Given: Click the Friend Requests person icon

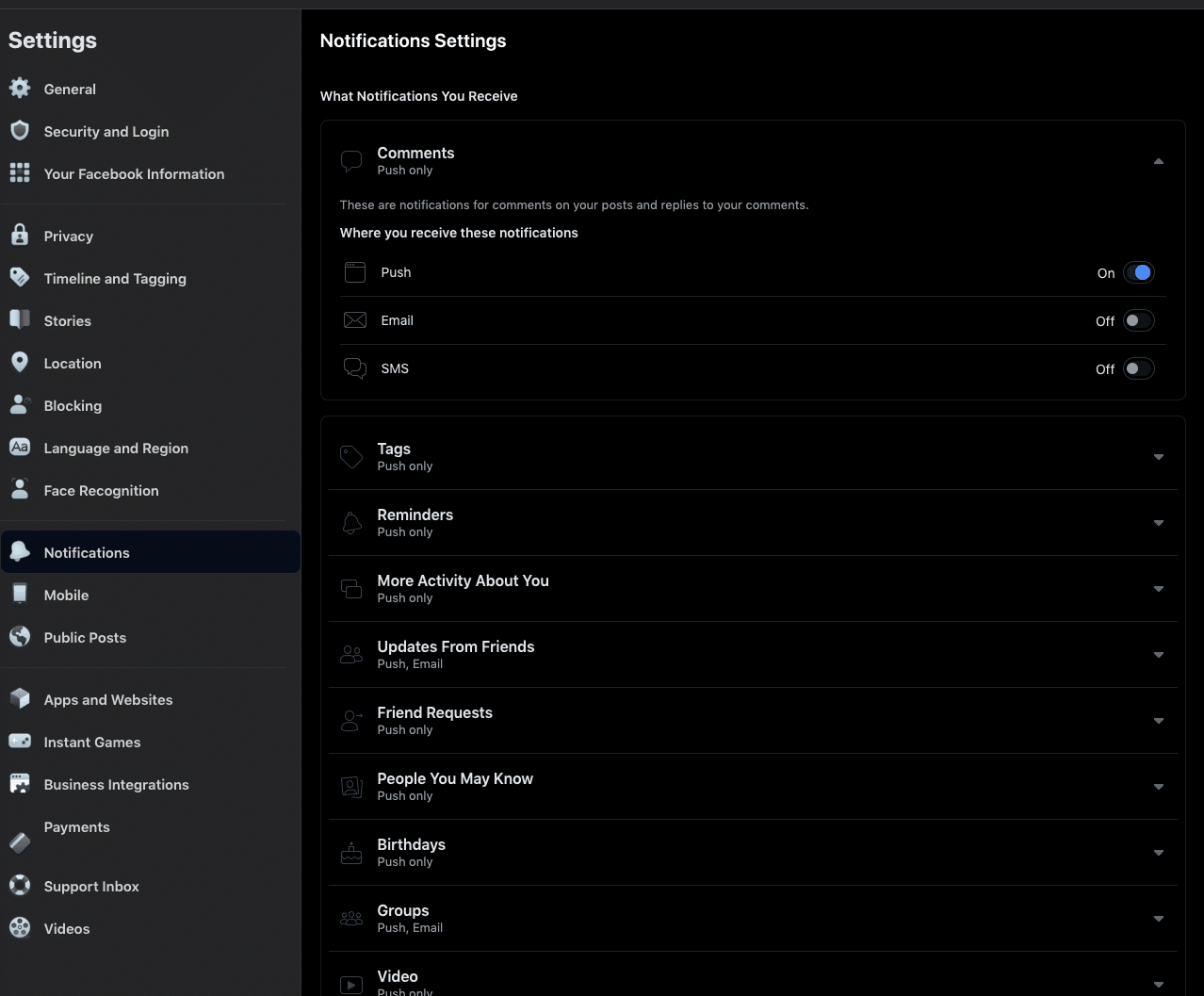Looking at the screenshot, I should (x=351, y=721).
